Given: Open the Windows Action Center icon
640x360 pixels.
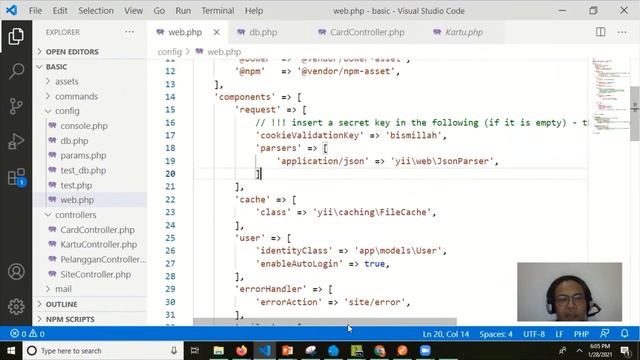Looking at the screenshot, I should (x=625, y=351).
